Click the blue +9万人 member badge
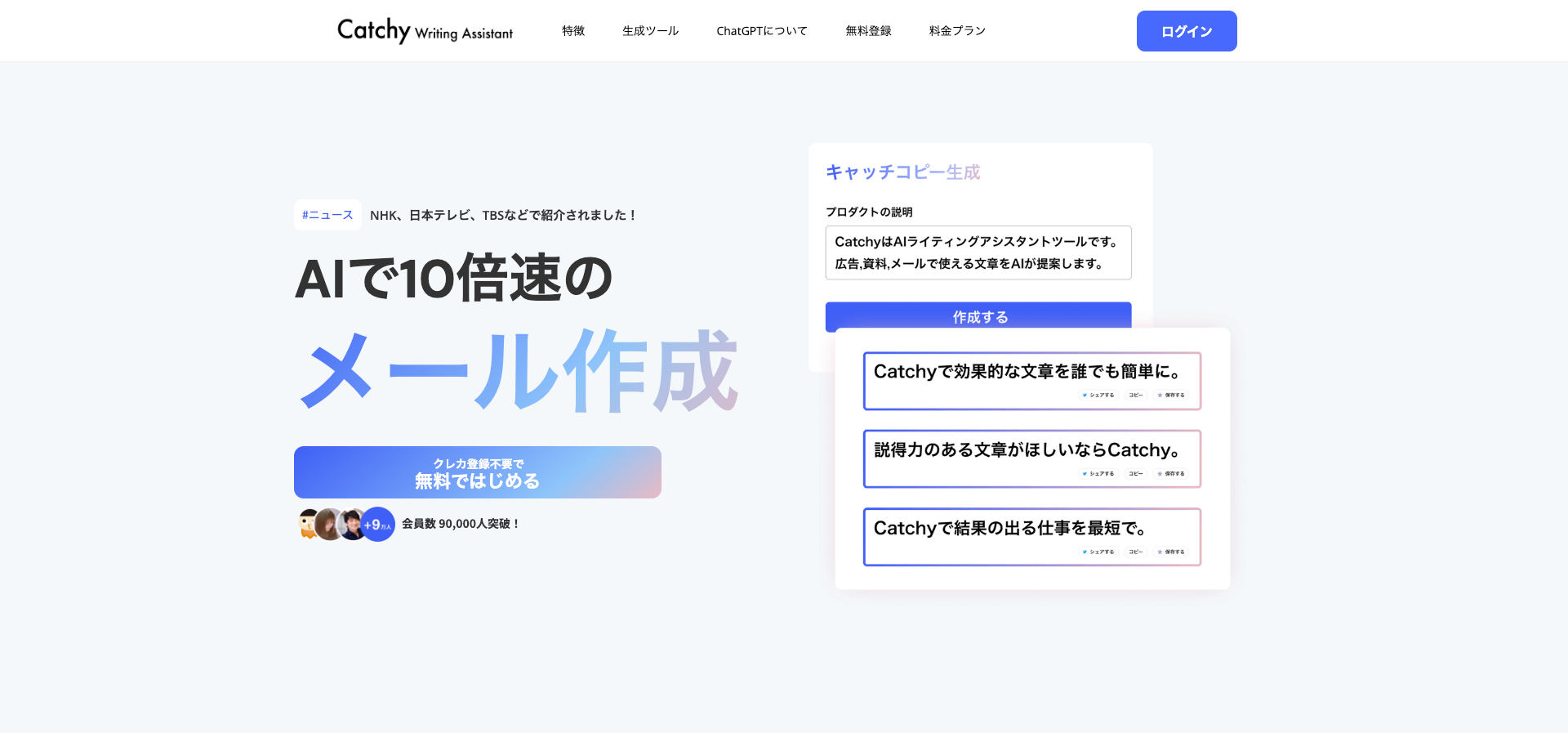1568x733 pixels. click(x=378, y=525)
